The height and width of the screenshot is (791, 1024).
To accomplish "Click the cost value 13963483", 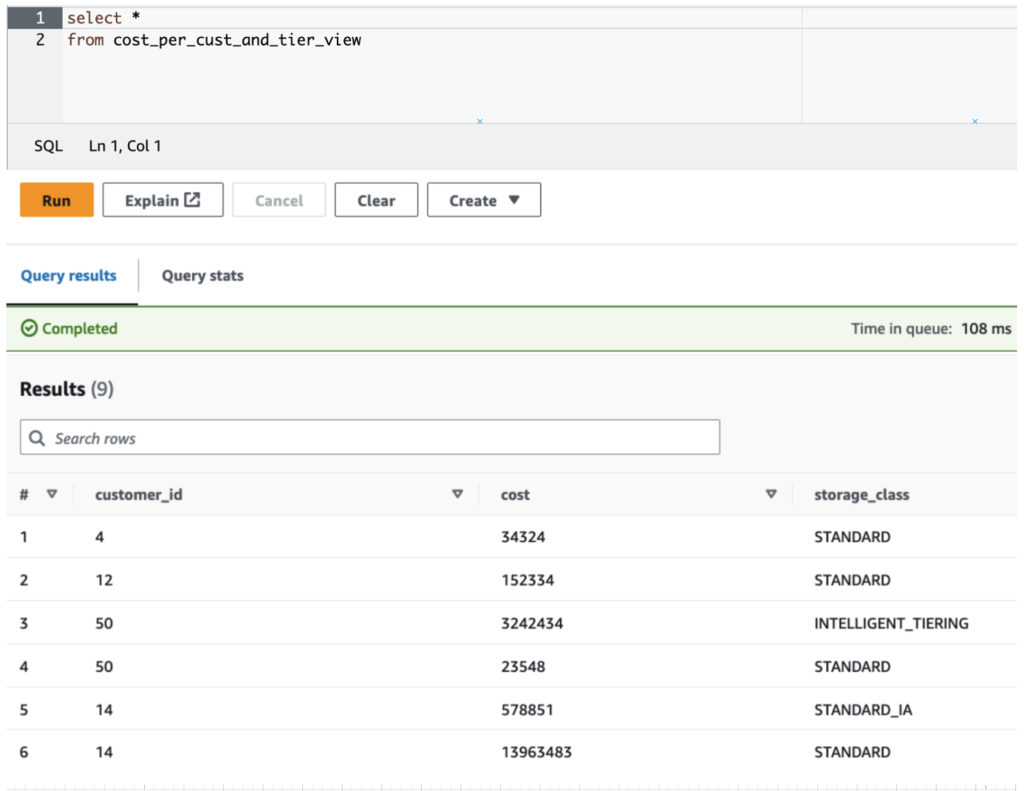I will 536,752.
